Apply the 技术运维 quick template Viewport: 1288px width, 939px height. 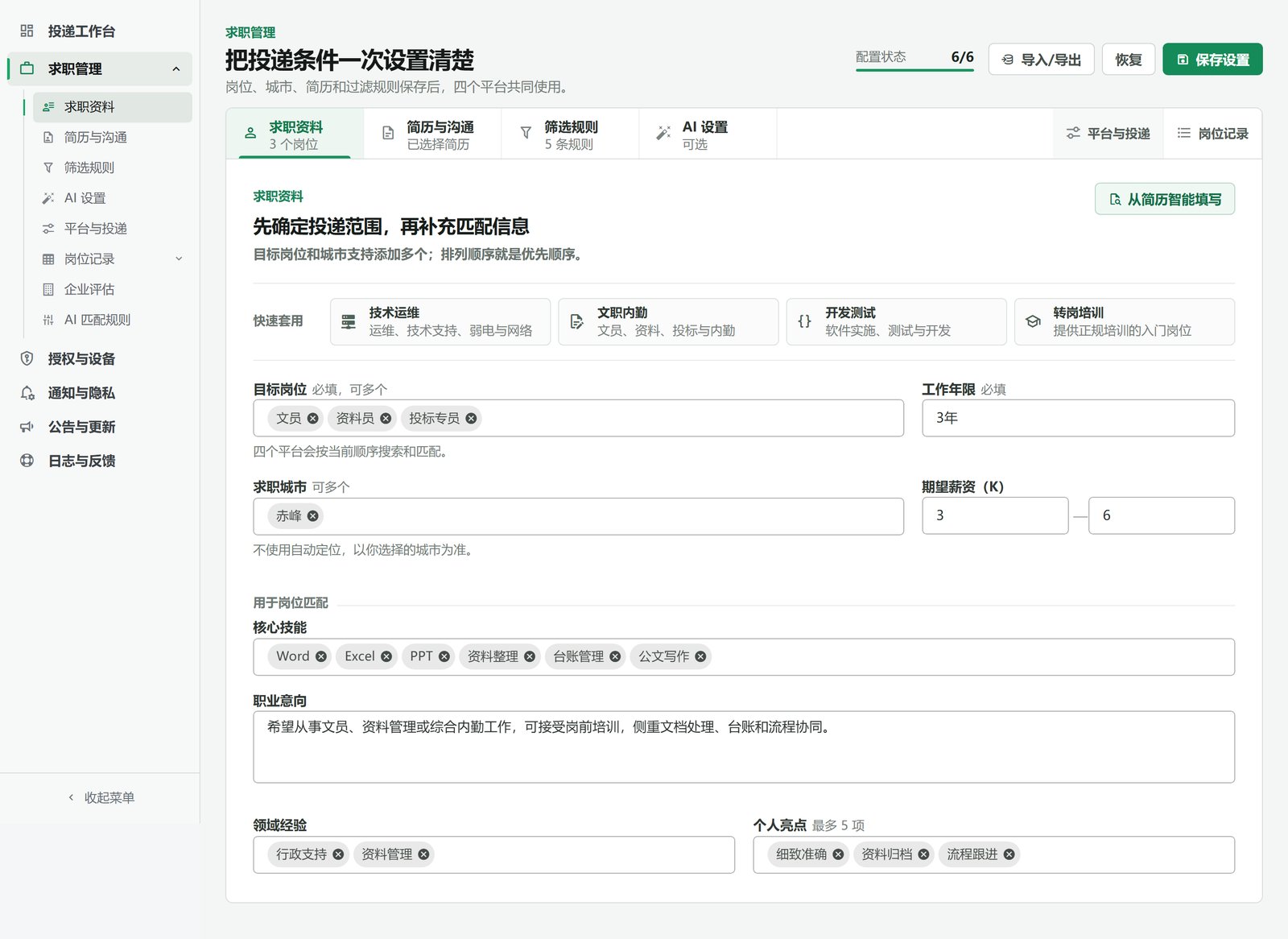tap(440, 321)
